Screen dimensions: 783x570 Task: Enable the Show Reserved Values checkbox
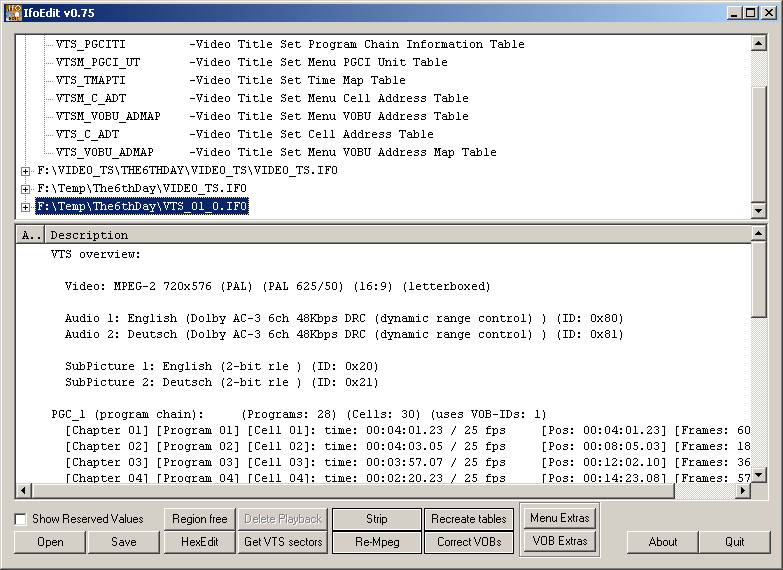coord(20,519)
